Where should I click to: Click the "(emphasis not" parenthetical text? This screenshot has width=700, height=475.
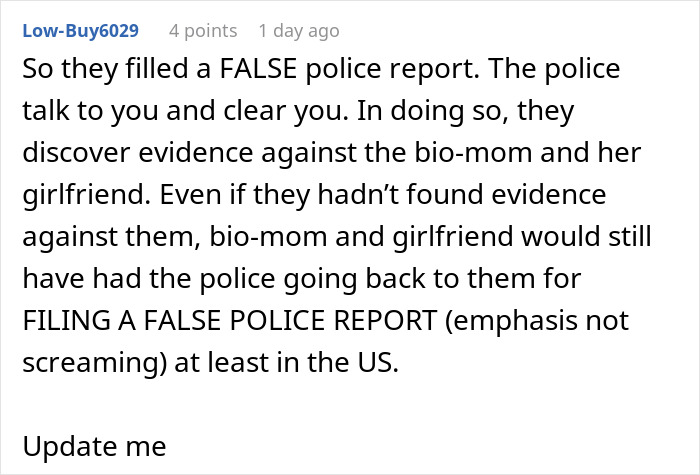(537, 321)
